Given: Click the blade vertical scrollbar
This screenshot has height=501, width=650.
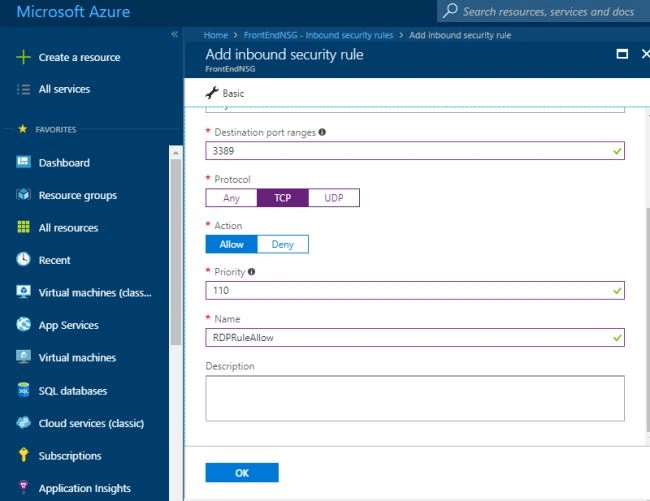Looking at the screenshot, I should point(648,319).
